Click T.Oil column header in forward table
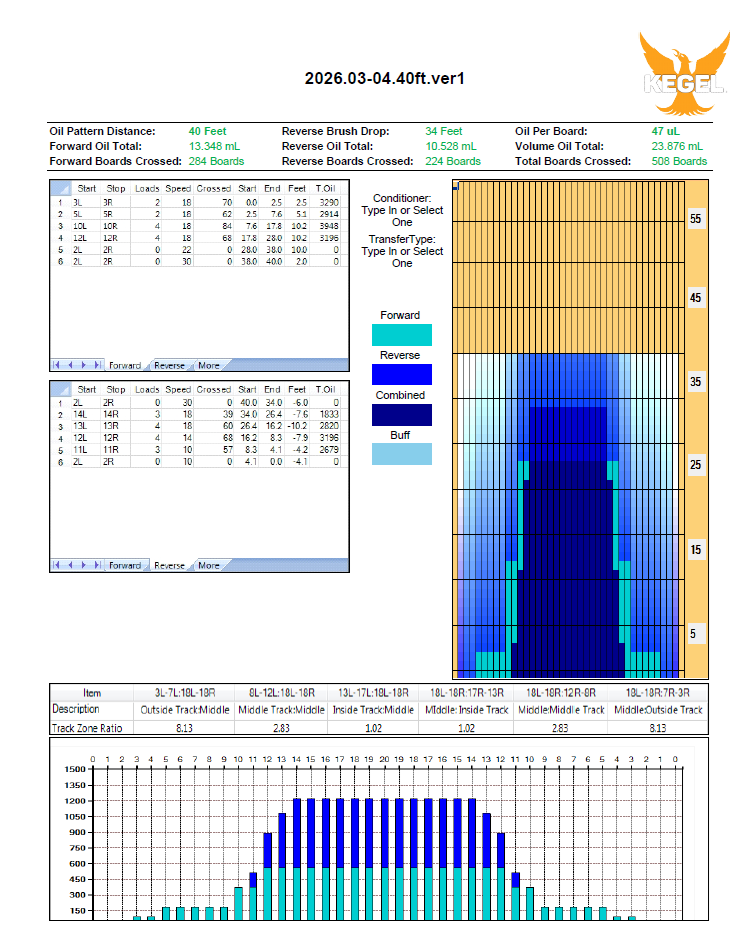The height and width of the screenshot is (940, 730). (x=325, y=188)
